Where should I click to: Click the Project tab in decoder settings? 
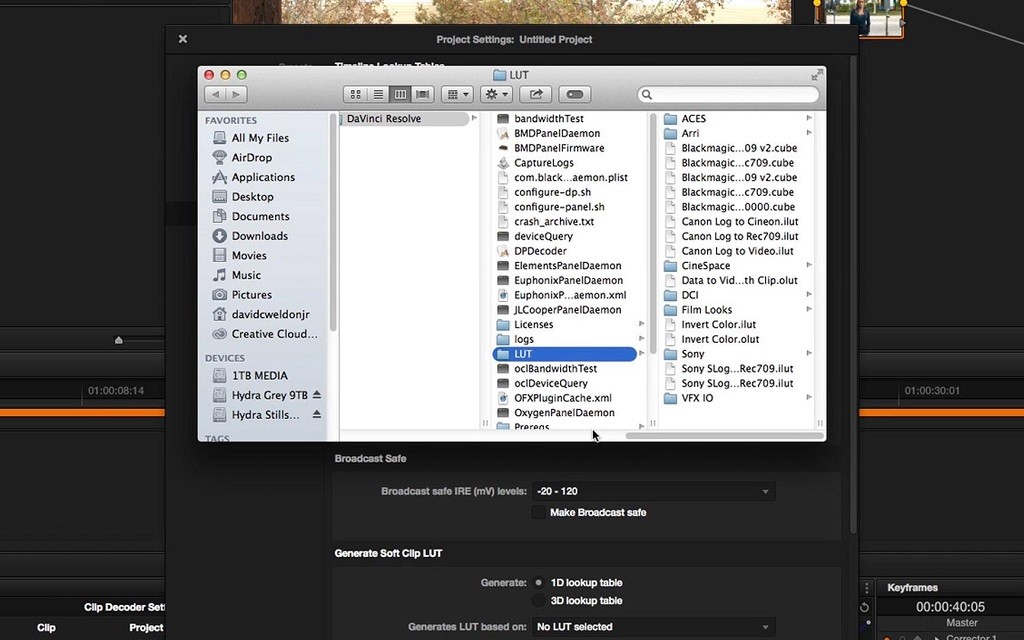click(x=146, y=628)
